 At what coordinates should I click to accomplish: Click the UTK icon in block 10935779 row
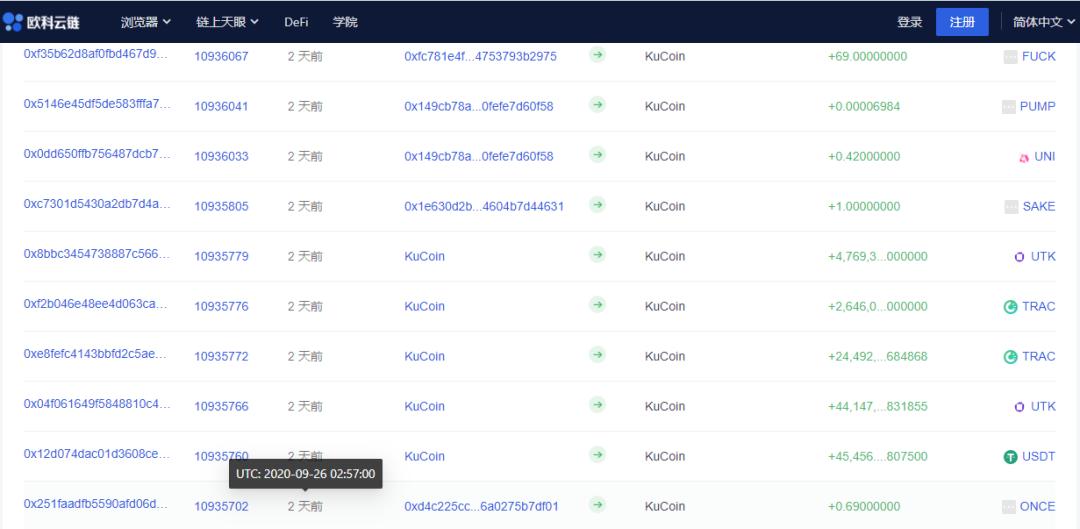pyautogui.click(x=1019, y=257)
